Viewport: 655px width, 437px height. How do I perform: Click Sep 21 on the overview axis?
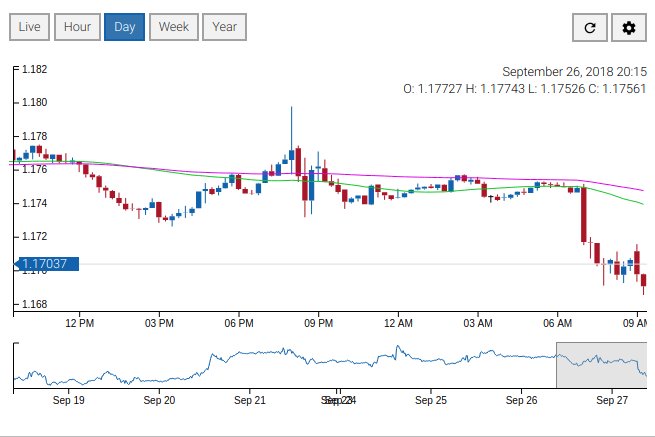tap(250, 400)
